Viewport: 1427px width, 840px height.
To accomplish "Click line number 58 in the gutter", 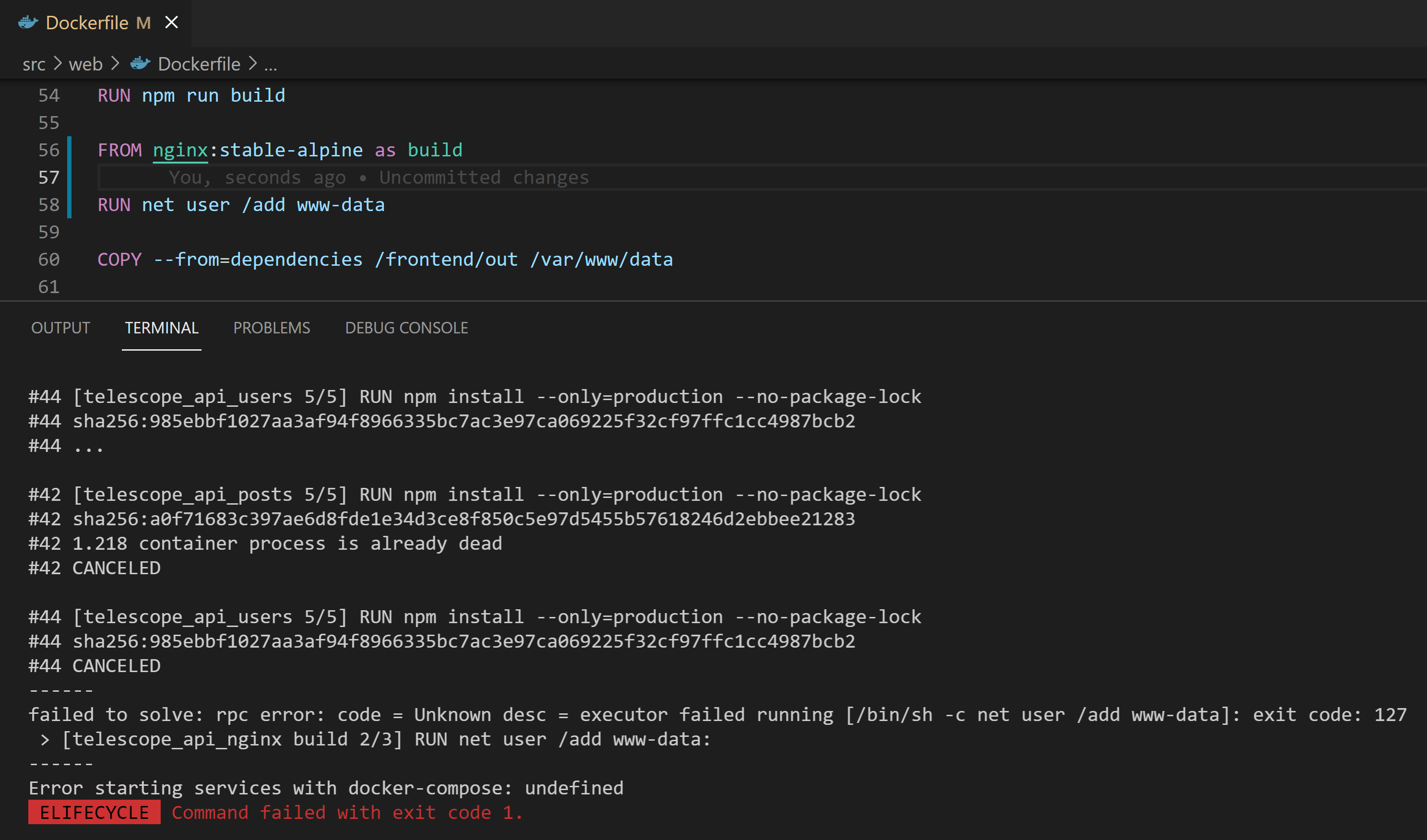I will coord(48,204).
